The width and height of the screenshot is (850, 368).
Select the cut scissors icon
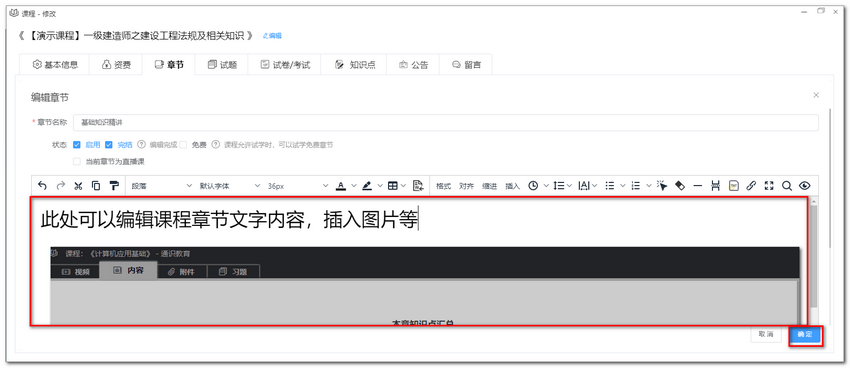[x=78, y=186]
